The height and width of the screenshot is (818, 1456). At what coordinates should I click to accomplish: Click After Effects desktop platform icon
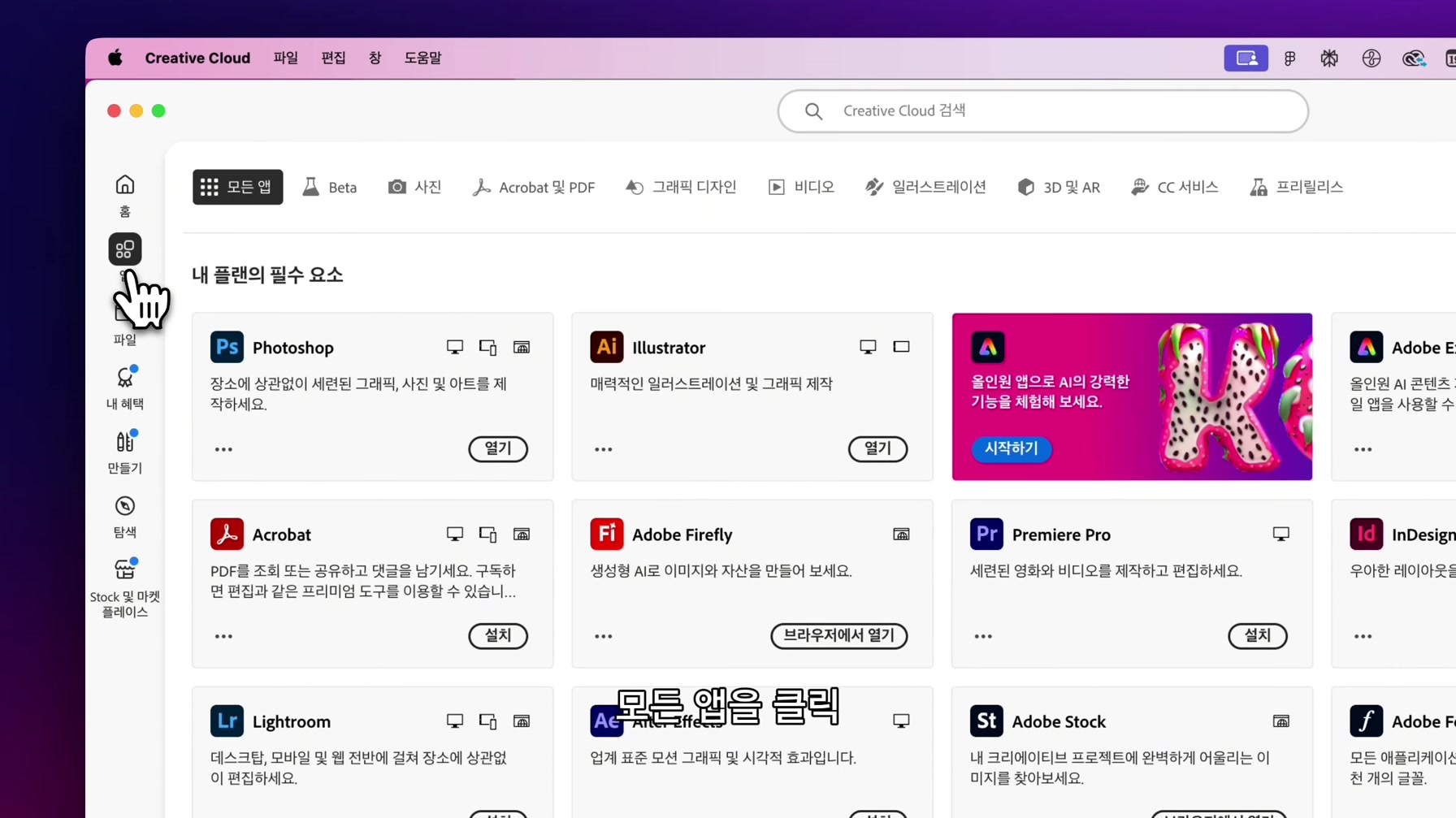coord(901,721)
